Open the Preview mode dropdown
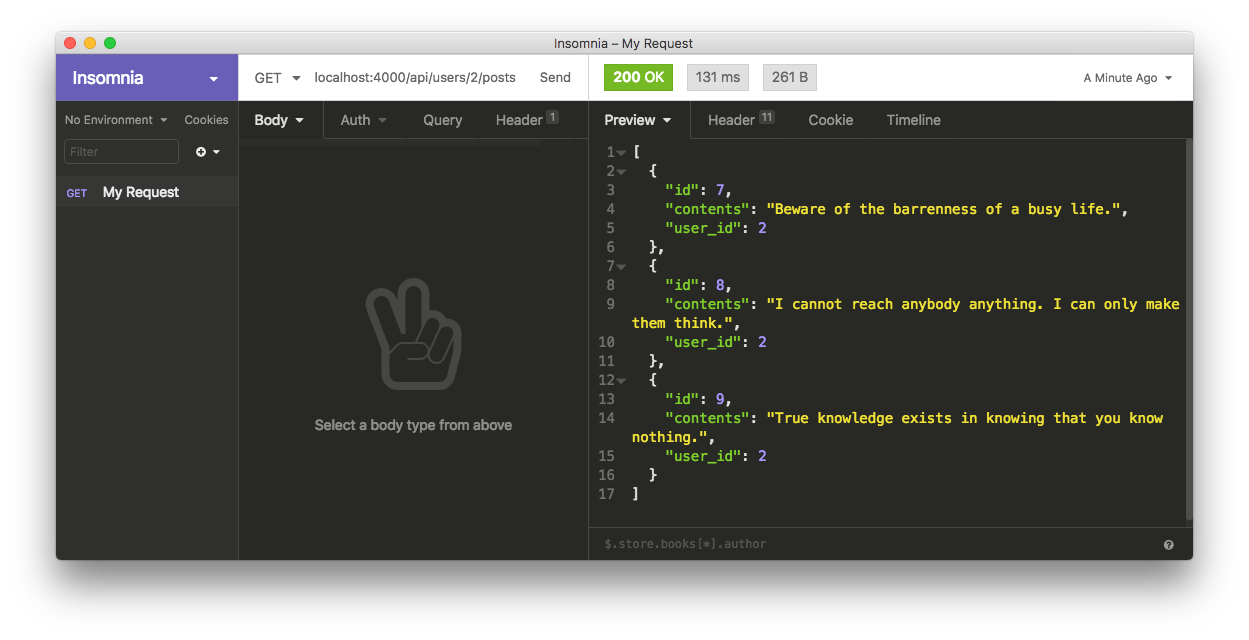This screenshot has height=640, width=1249. coord(639,120)
